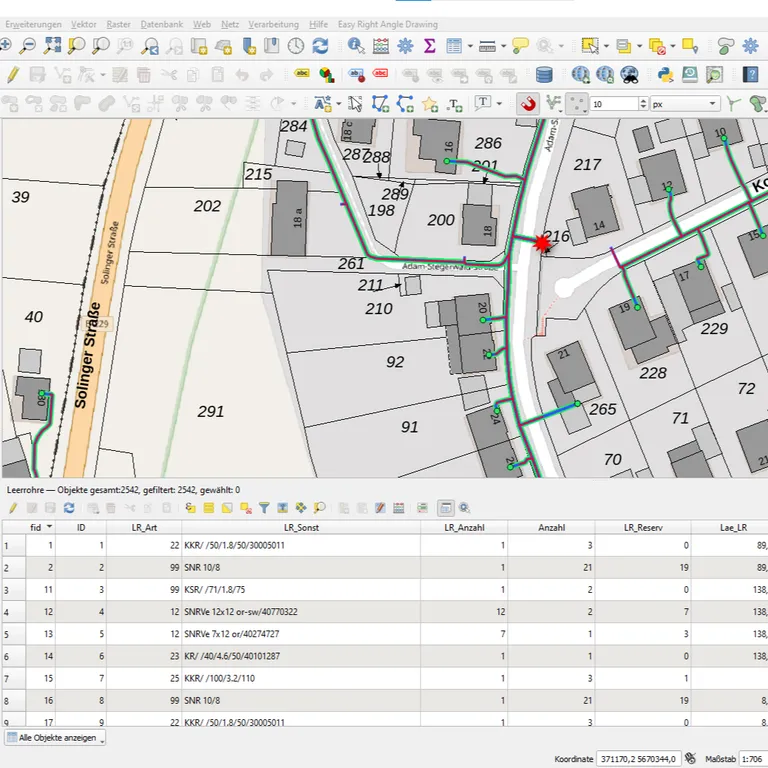Toggle editing pencil in main toolbar
768x768 pixels.
click(x=13, y=75)
